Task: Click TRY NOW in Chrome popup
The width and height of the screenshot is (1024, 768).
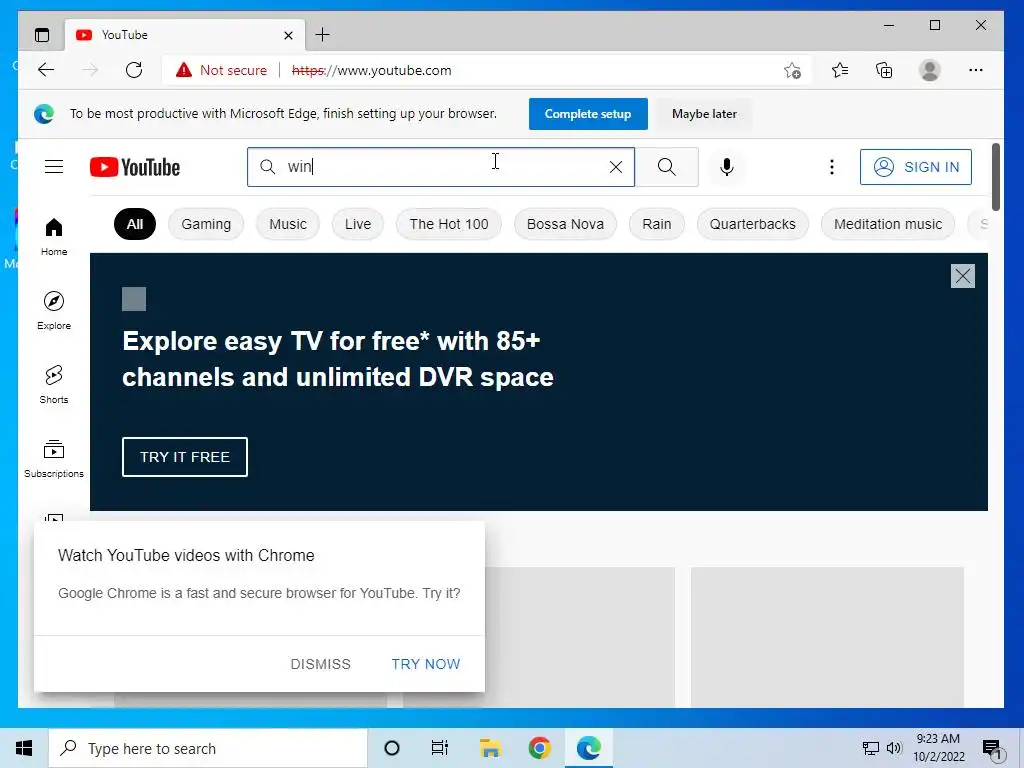Action: coord(426,664)
